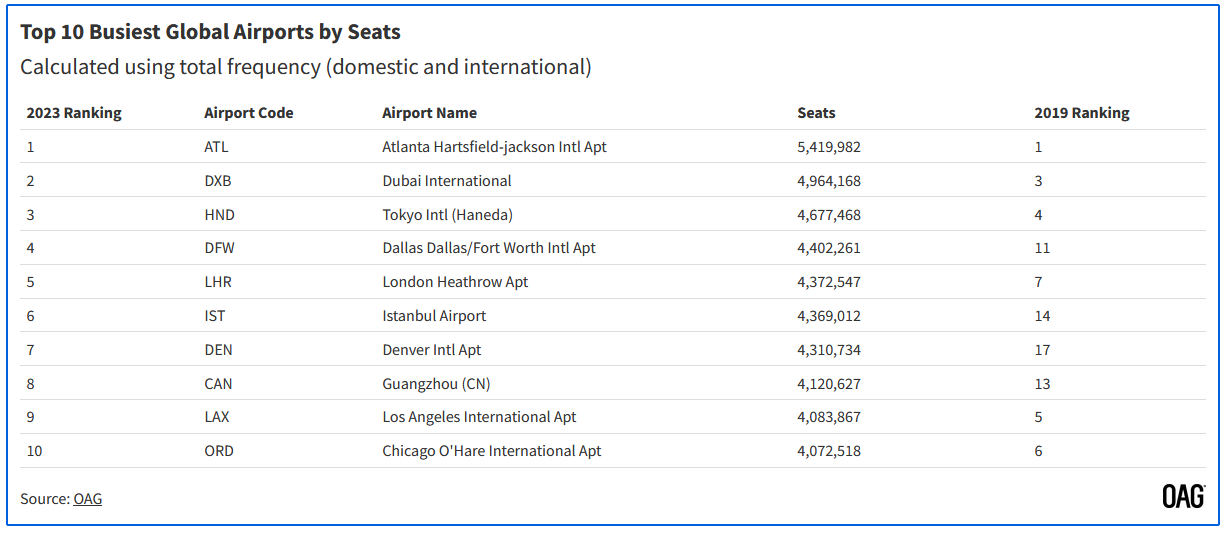This screenshot has height=533, width=1224.
Task: Click the 2023 Ranking column header
Action: coord(73,113)
